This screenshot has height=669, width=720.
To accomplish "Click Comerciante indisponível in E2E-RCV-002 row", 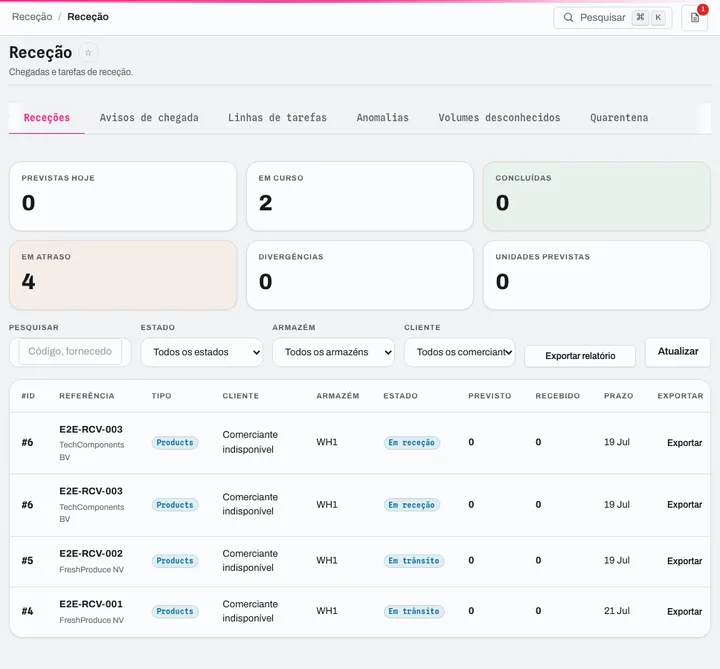I will 250,561.
